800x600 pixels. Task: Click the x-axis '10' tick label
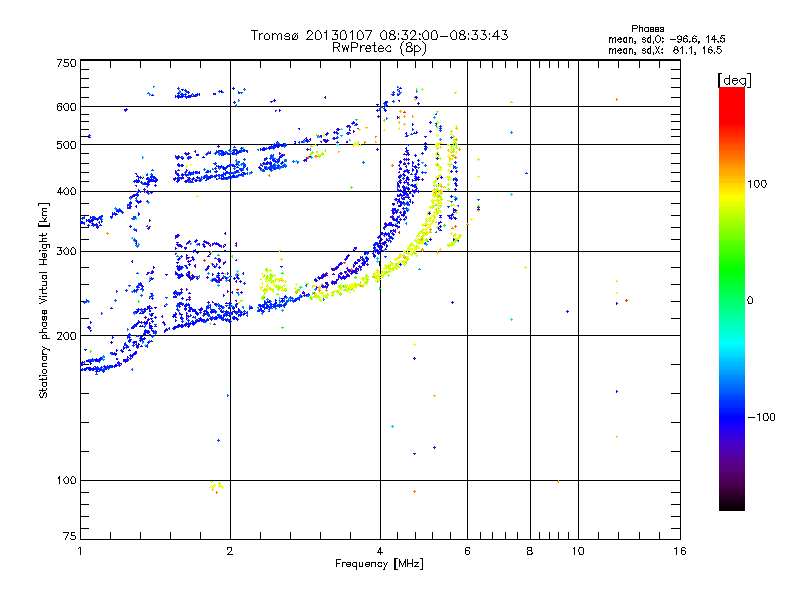coord(578,551)
